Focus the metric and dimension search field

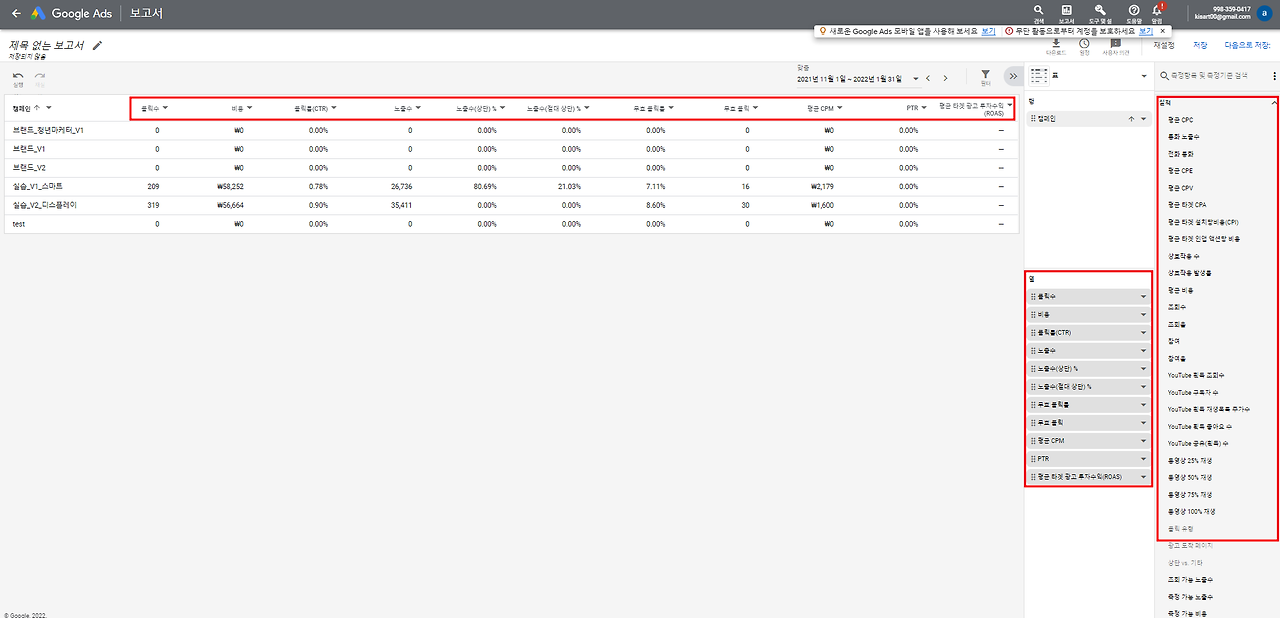(x=1213, y=76)
